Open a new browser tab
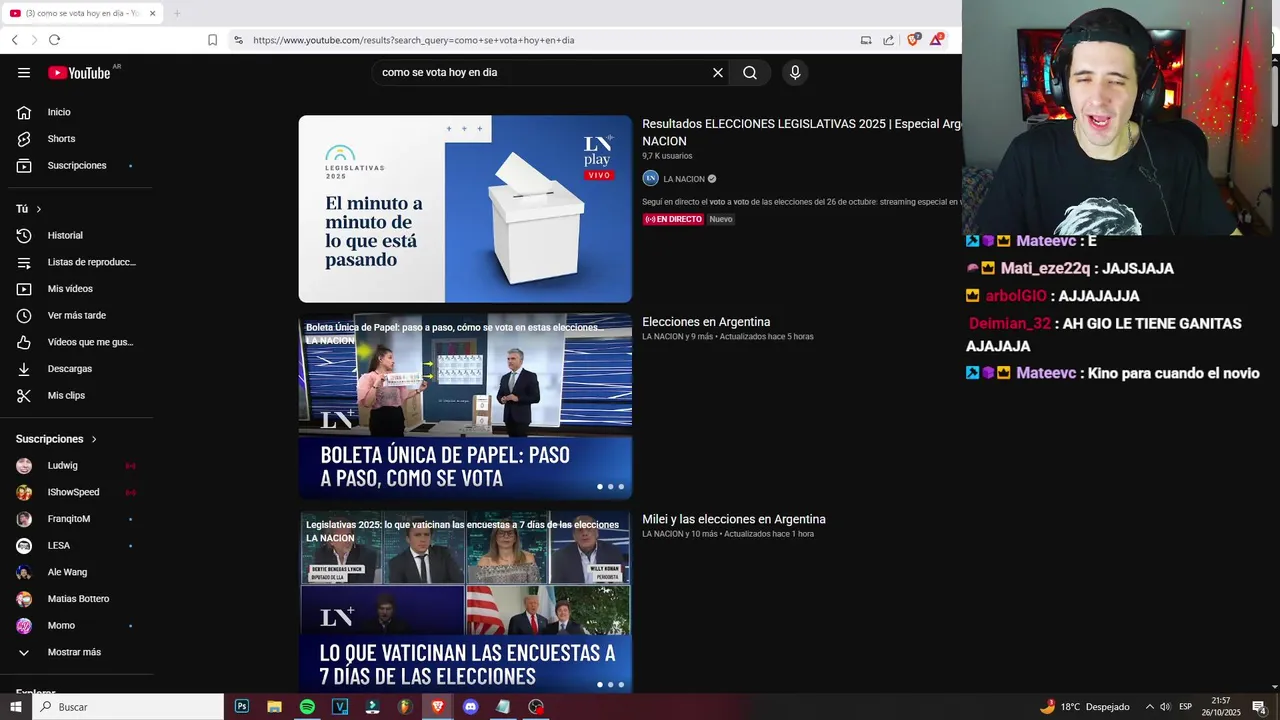1280x720 pixels. (177, 13)
